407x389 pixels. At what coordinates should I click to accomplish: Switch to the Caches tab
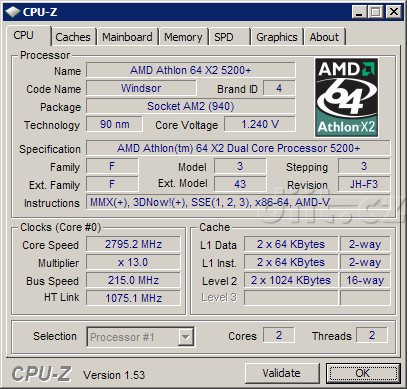73,37
